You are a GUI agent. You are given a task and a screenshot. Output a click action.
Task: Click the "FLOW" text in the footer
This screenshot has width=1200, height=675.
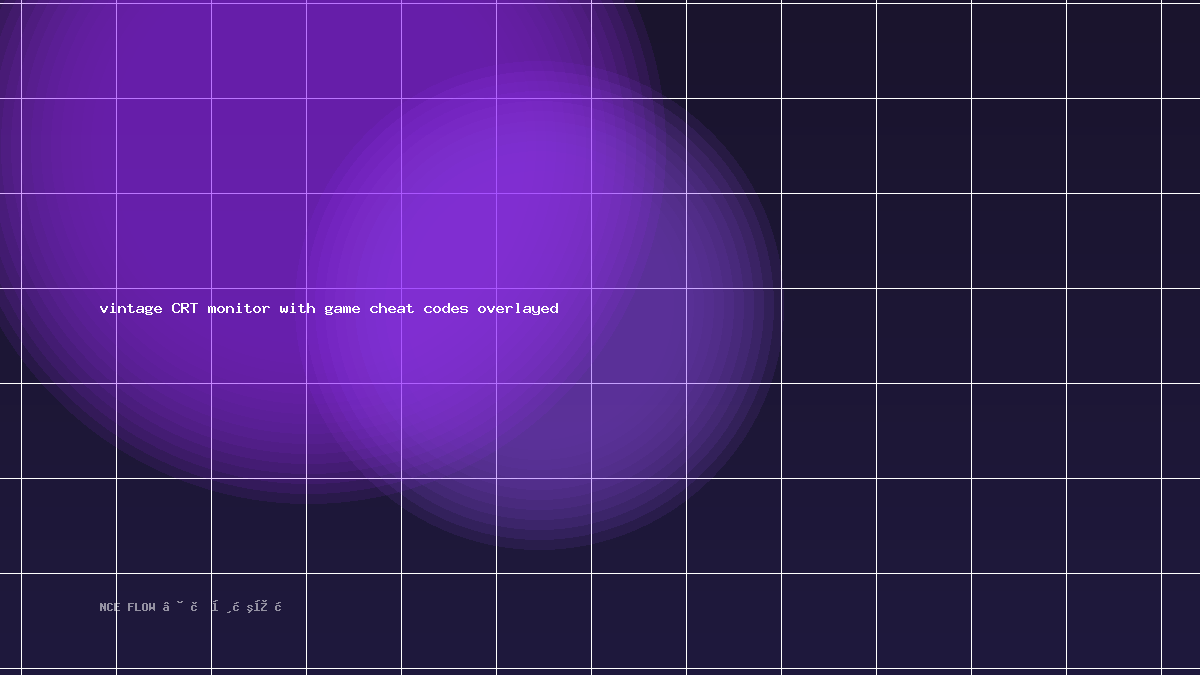coord(141,607)
